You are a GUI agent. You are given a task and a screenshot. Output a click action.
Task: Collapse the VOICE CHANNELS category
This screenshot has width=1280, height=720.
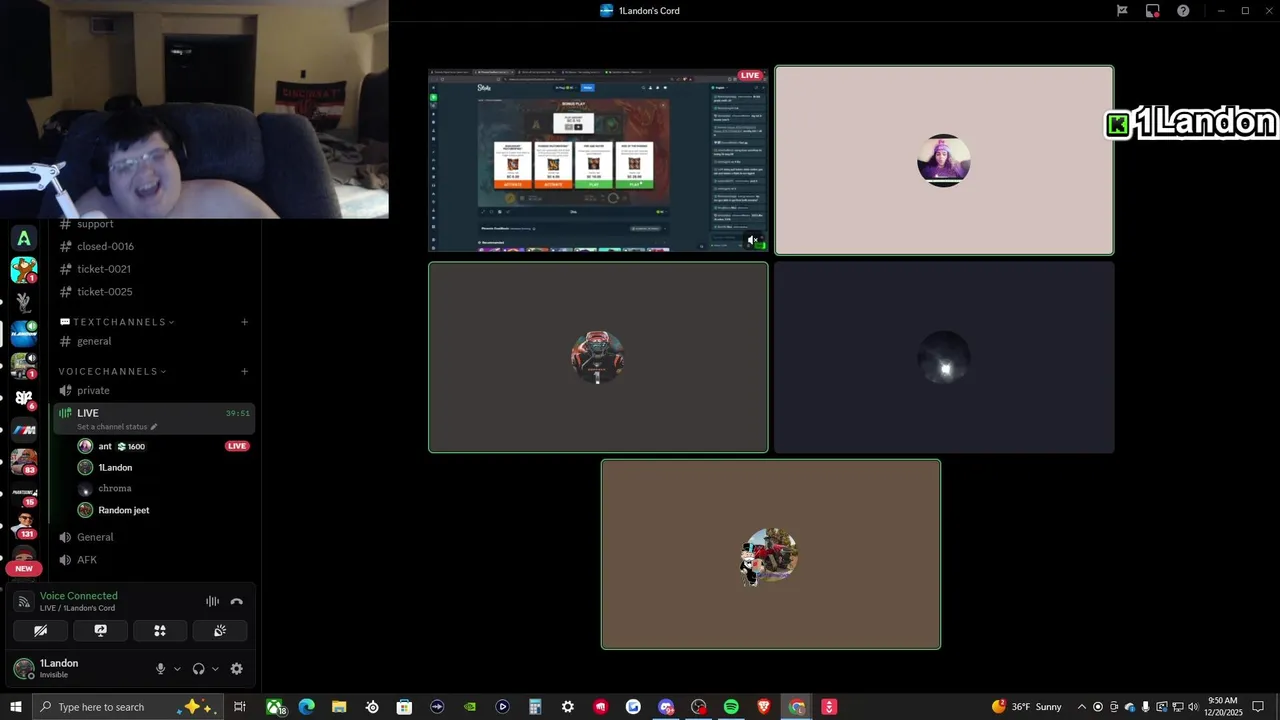pyautogui.click(x=112, y=371)
